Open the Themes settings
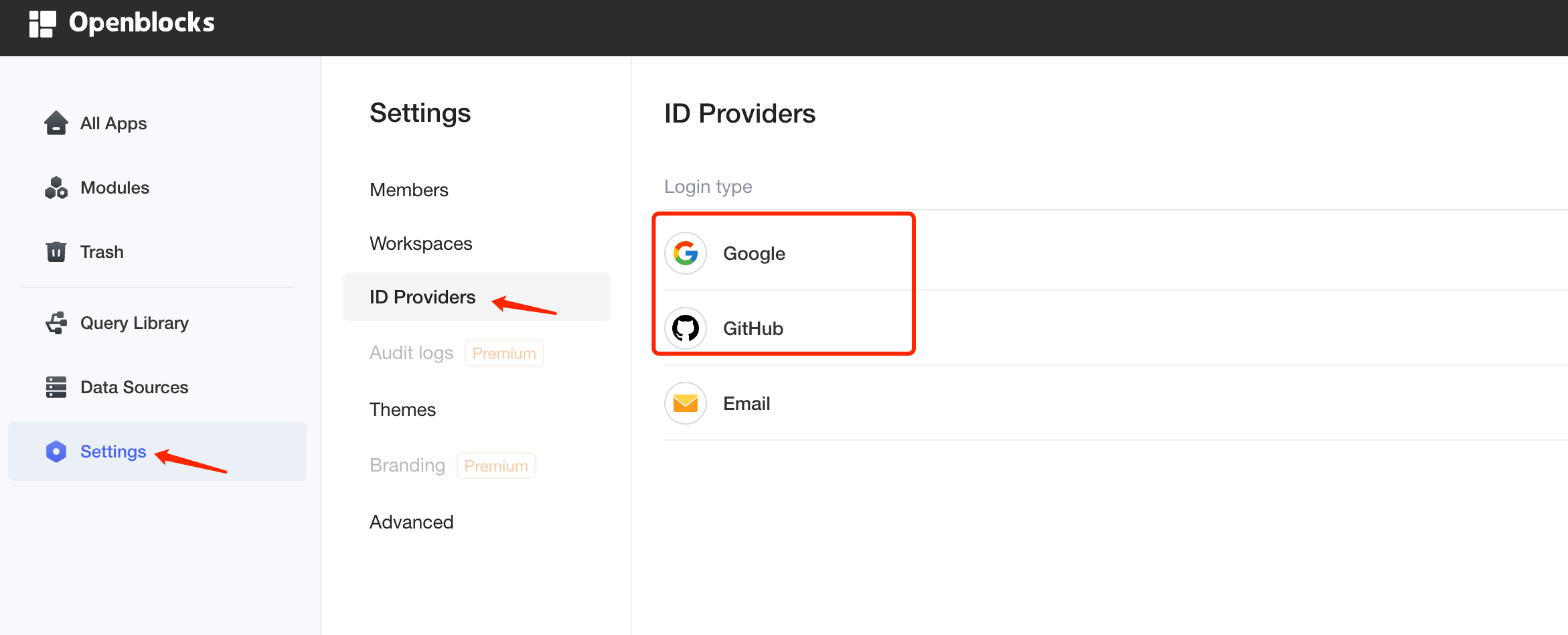Viewport: 1568px width, 635px height. (x=402, y=409)
